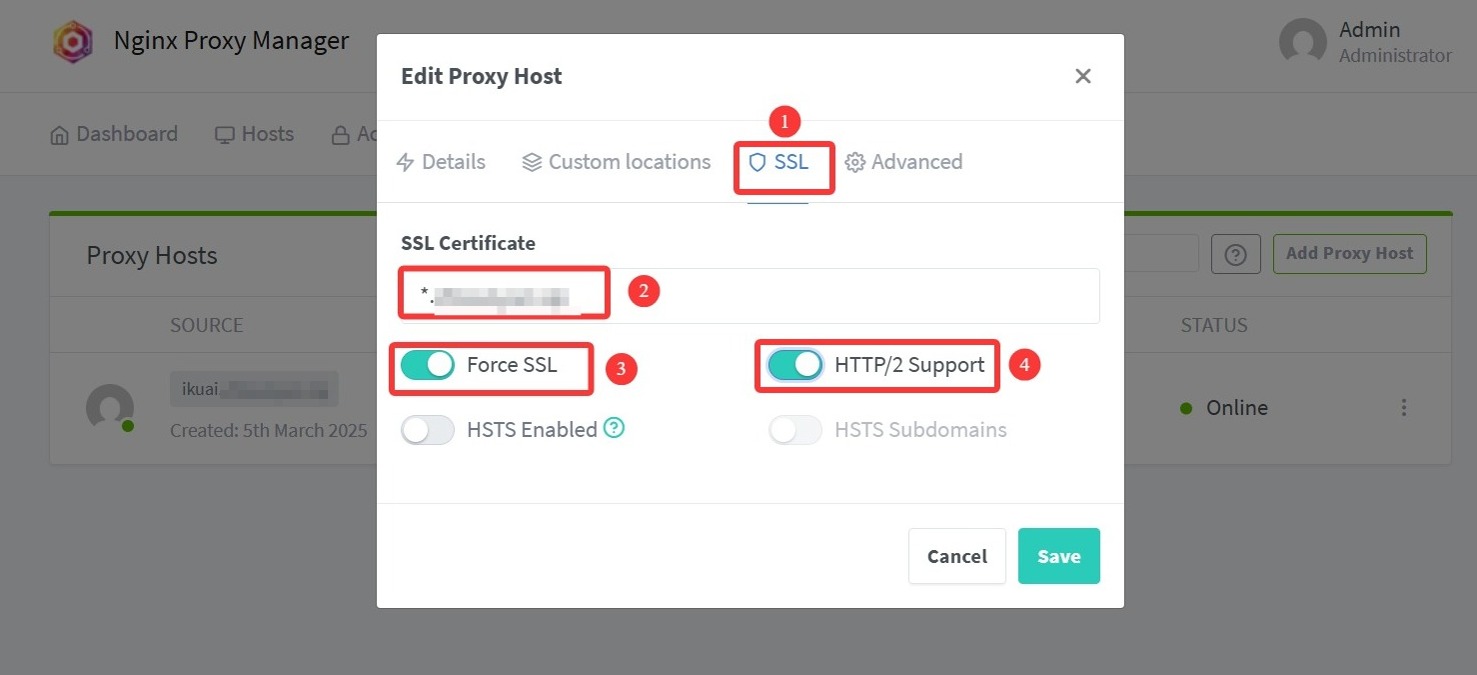Click the ikuai proxy host avatar icon
Viewport: 1477px width, 675px height.
[110, 408]
